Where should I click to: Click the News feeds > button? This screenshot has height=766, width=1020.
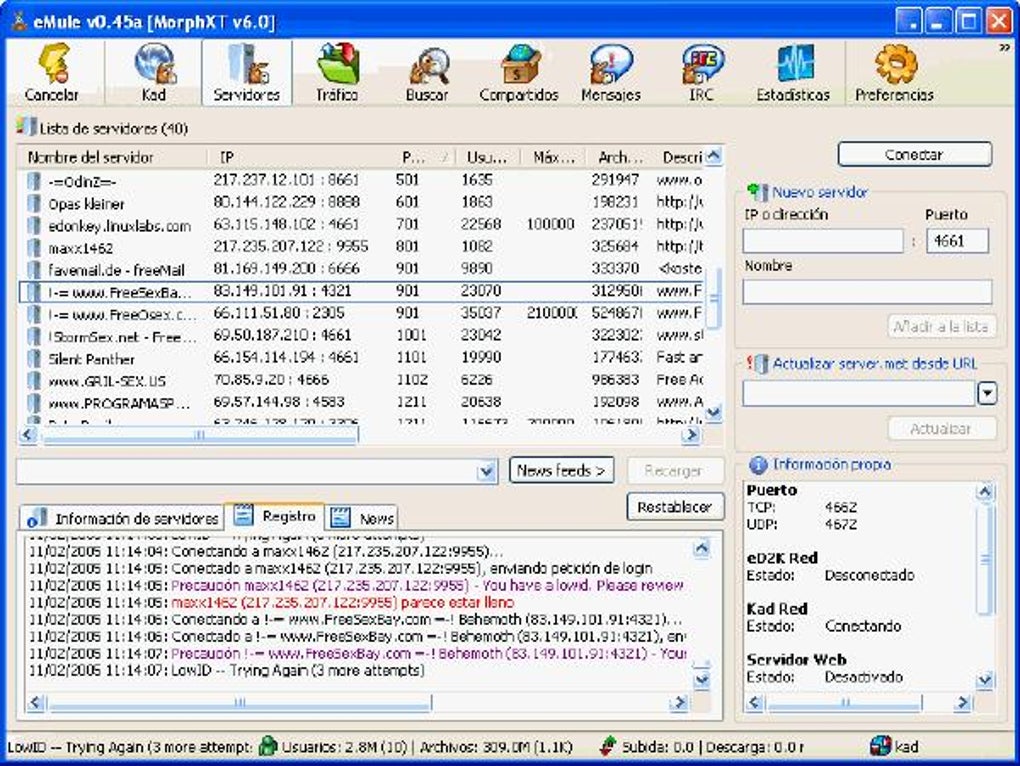tap(561, 470)
